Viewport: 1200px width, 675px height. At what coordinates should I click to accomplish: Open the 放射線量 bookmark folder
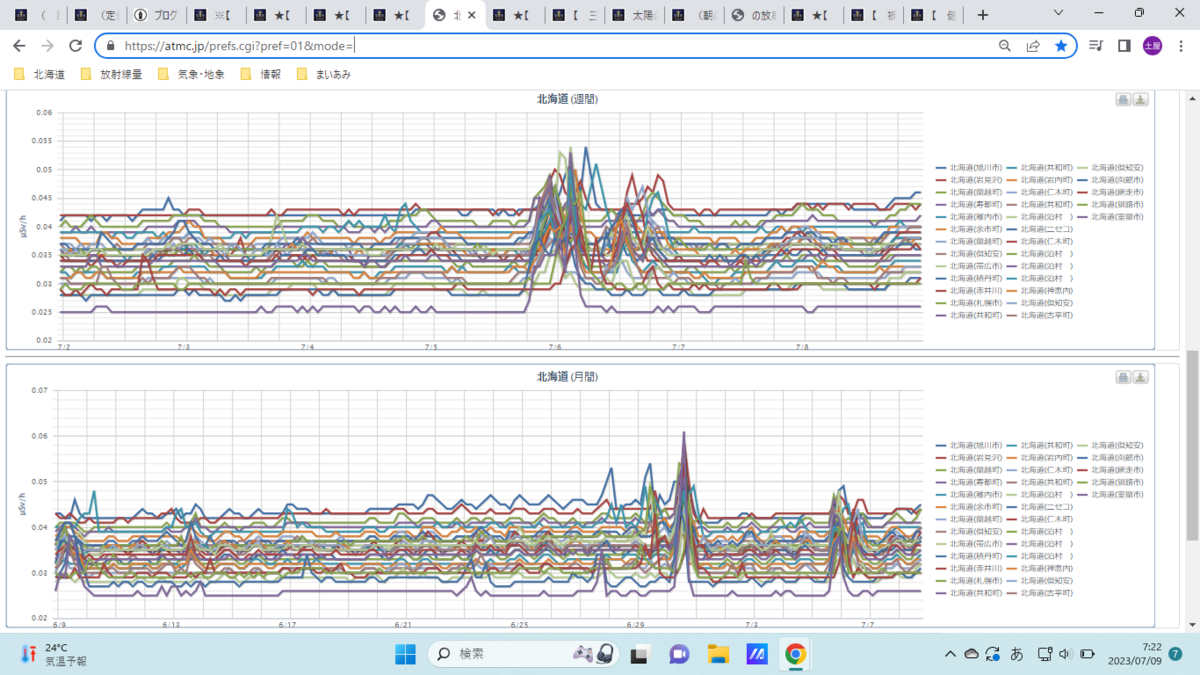(x=111, y=74)
